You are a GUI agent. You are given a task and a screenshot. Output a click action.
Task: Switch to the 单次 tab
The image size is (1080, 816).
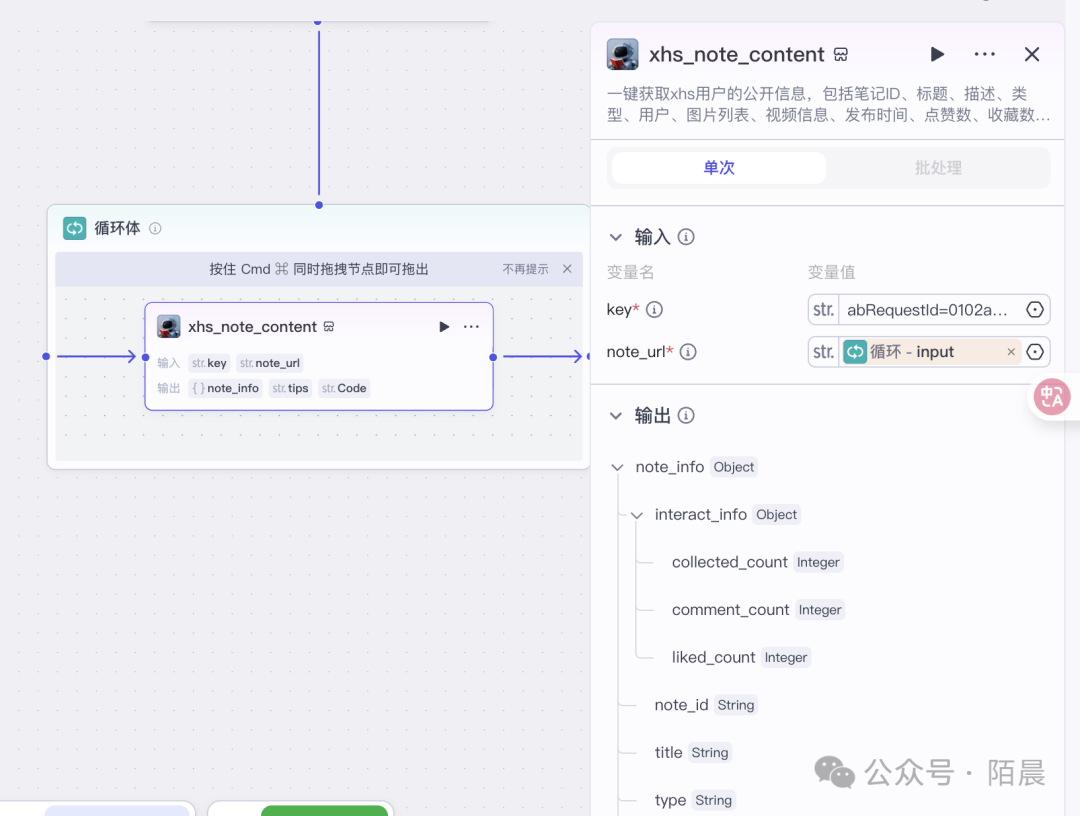click(x=719, y=168)
